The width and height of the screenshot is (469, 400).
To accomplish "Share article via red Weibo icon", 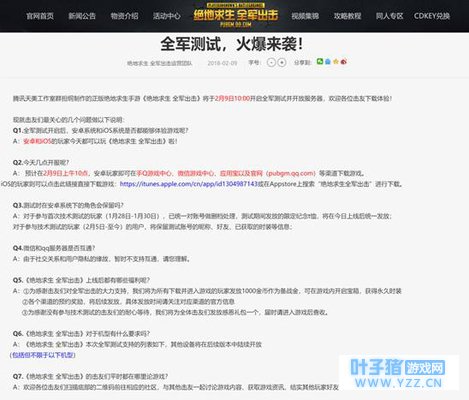I will [x=344, y=61].
